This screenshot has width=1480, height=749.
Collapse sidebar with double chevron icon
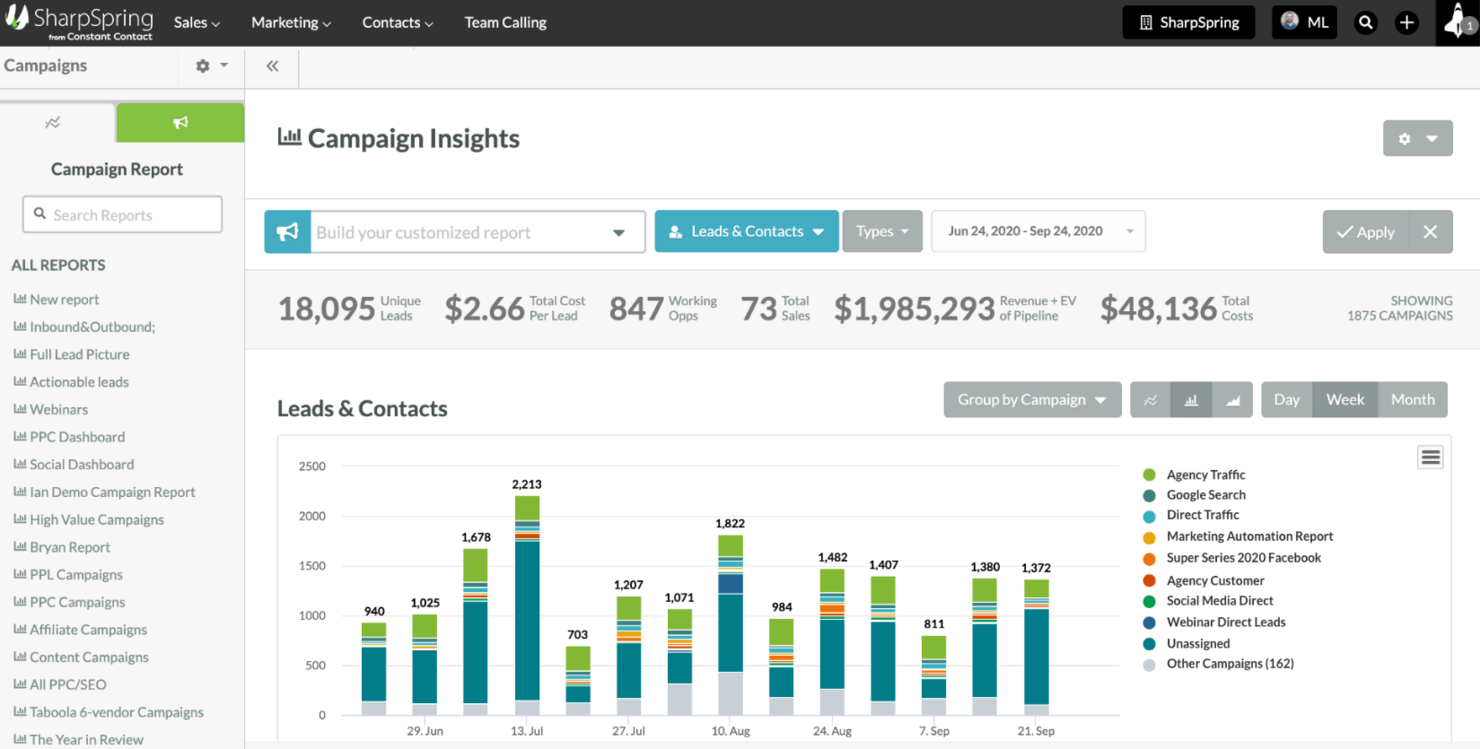pos(272,66)
